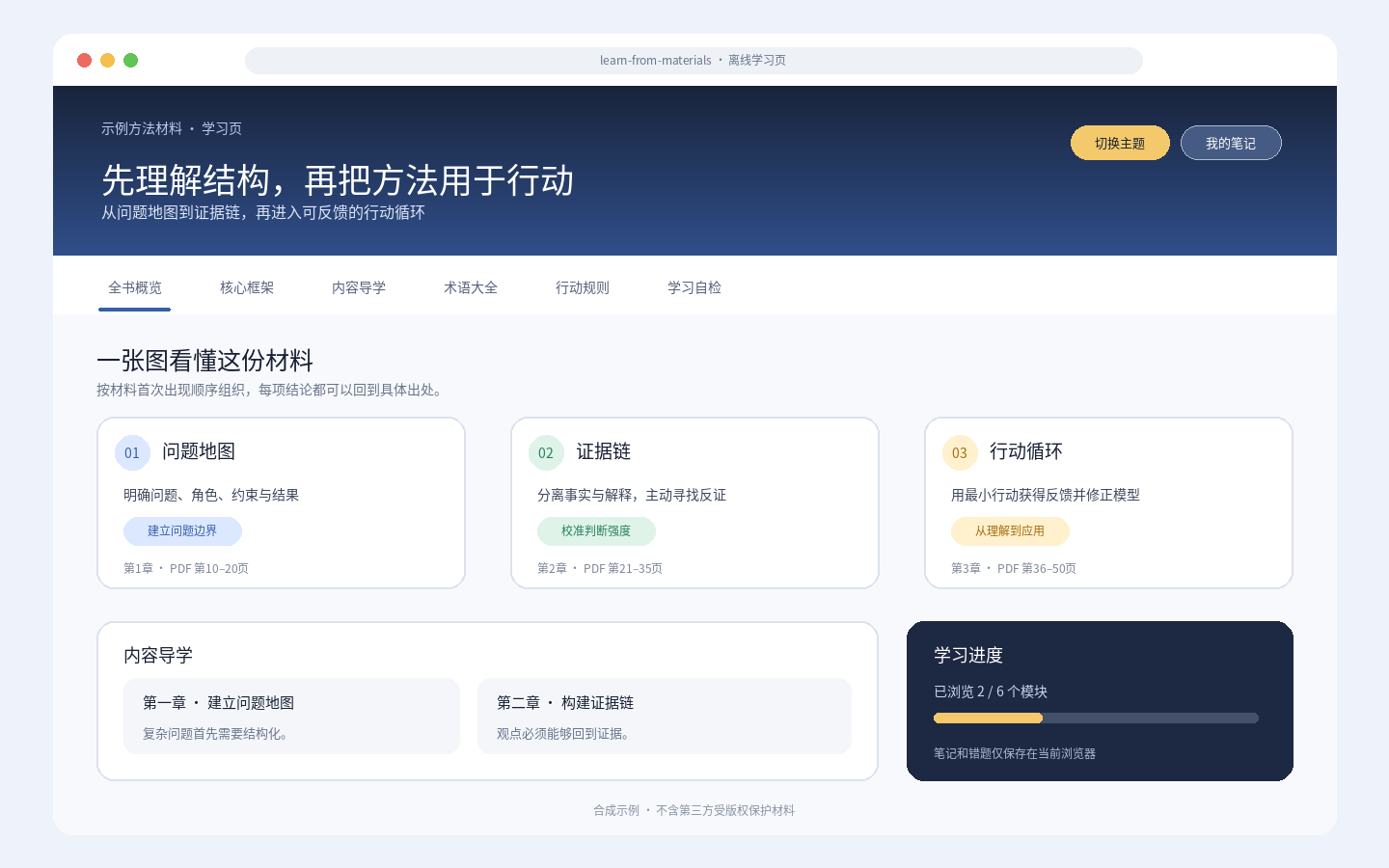Click text 观点必须能够回到证据。
The height and width of the screenshot is (868, 1389).
click(x=565, y=734)
